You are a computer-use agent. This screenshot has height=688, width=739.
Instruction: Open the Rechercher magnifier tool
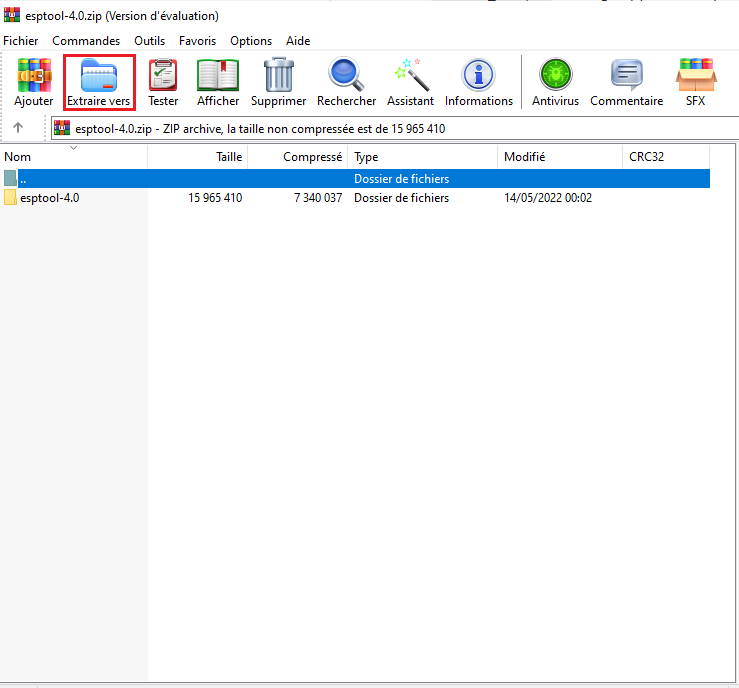[x=346, y=82]
